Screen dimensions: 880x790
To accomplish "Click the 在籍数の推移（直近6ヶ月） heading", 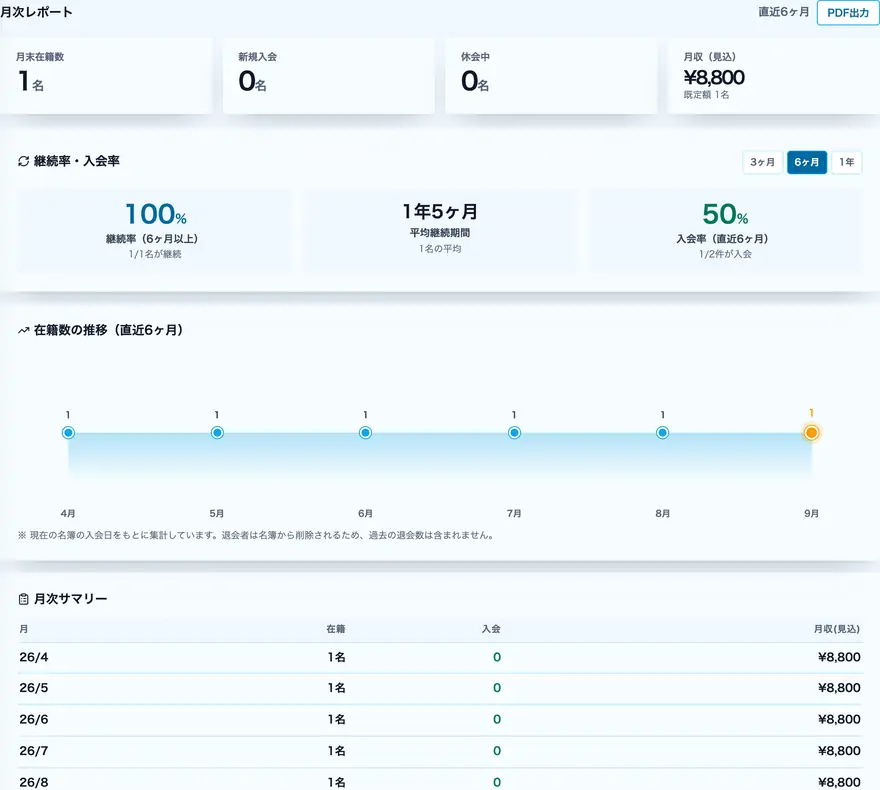I will pos(108,330).
